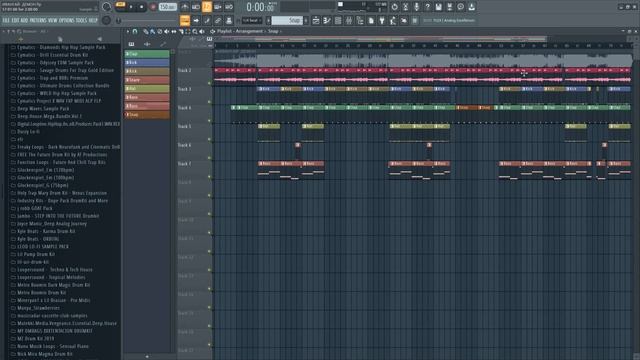The width and height of the screenshot is (640, 360).
Task: Click the 'Arrangement' breadcrumb in playlist title
Action: (249, 31)
